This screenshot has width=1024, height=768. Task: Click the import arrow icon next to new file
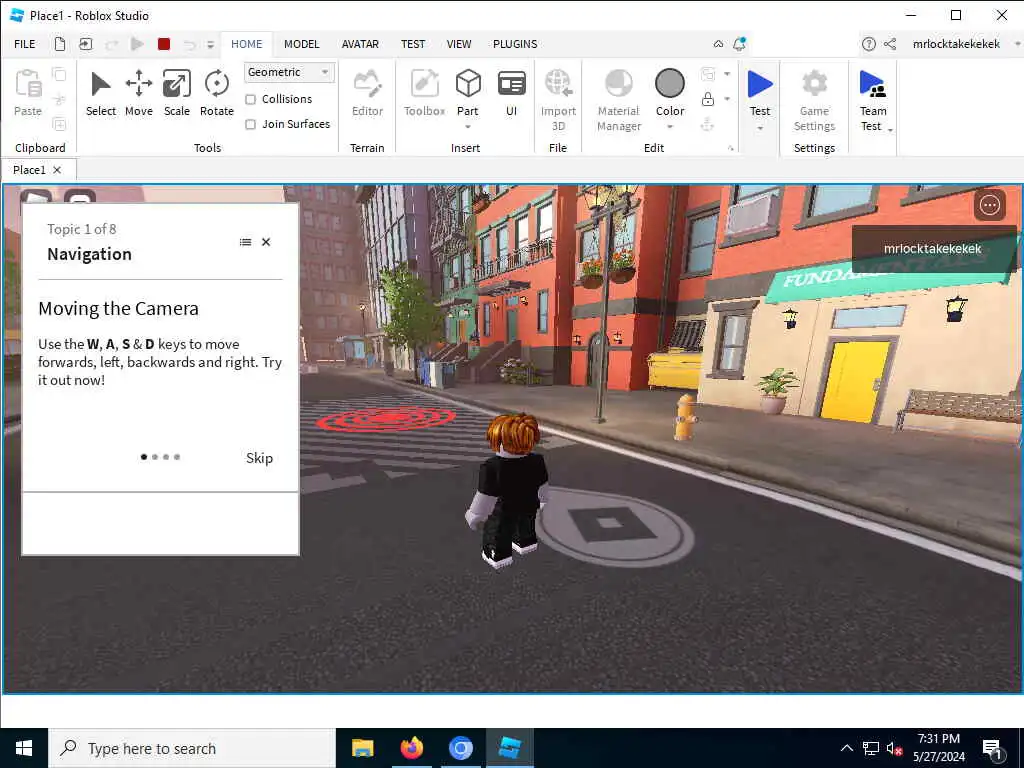(86, 44)
